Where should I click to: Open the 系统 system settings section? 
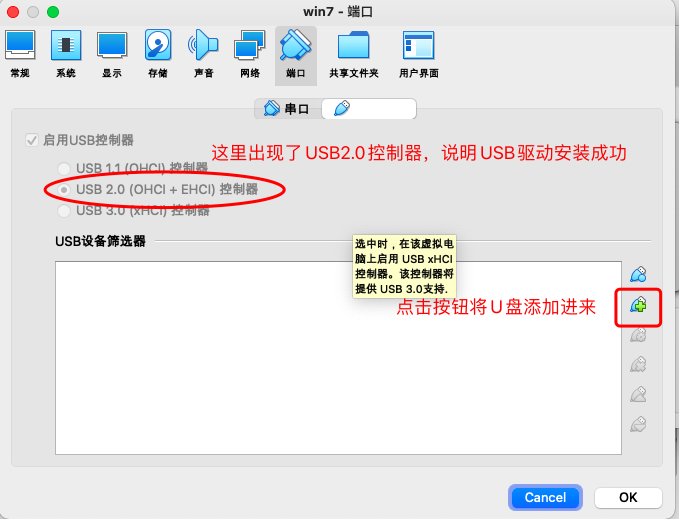[x=66, y=55]
